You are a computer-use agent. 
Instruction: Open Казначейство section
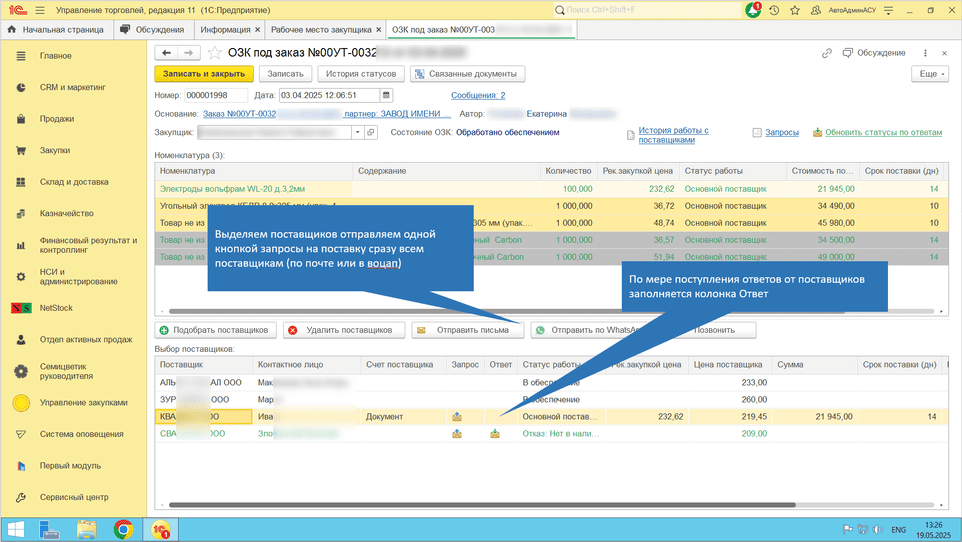coord(66,213)
